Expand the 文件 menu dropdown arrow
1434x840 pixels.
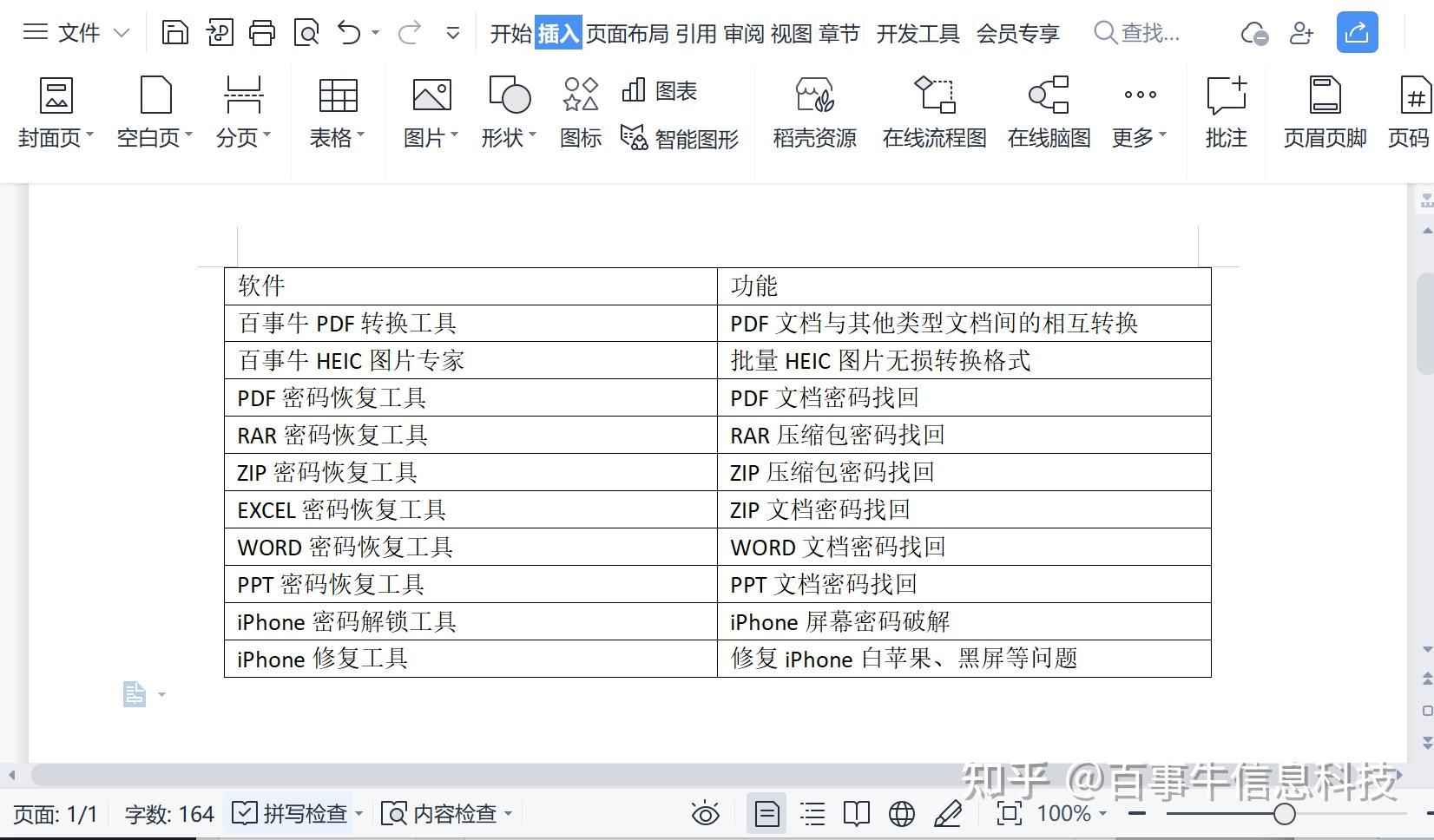(x=122, y=33)
